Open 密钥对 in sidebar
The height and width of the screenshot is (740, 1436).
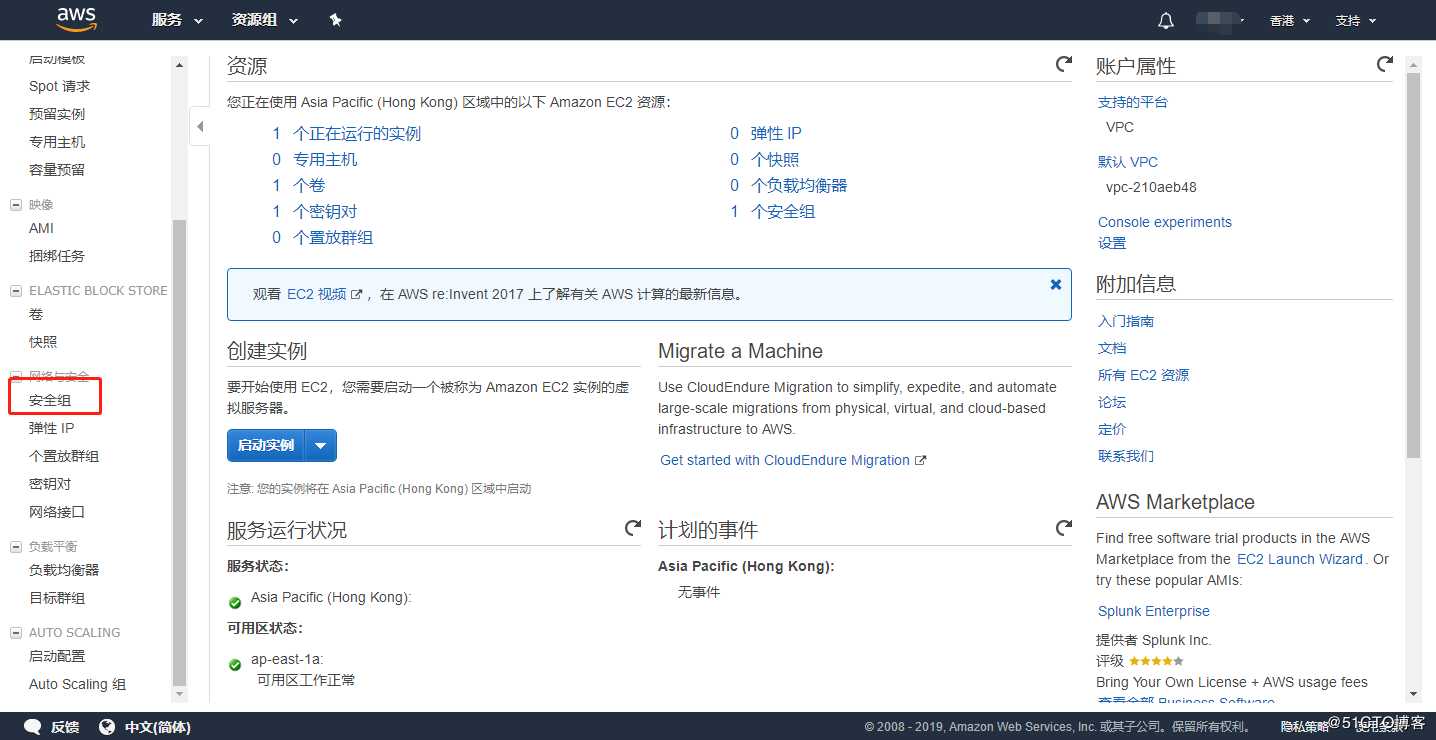point(50,484)
